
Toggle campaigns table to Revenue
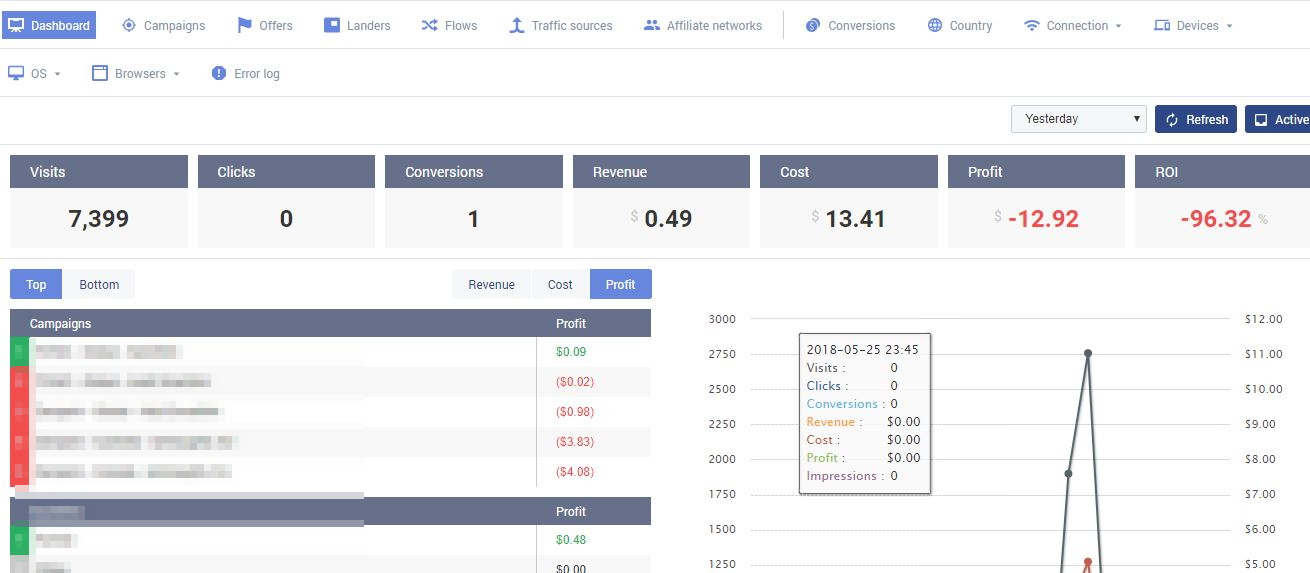(x=491, y=285)
